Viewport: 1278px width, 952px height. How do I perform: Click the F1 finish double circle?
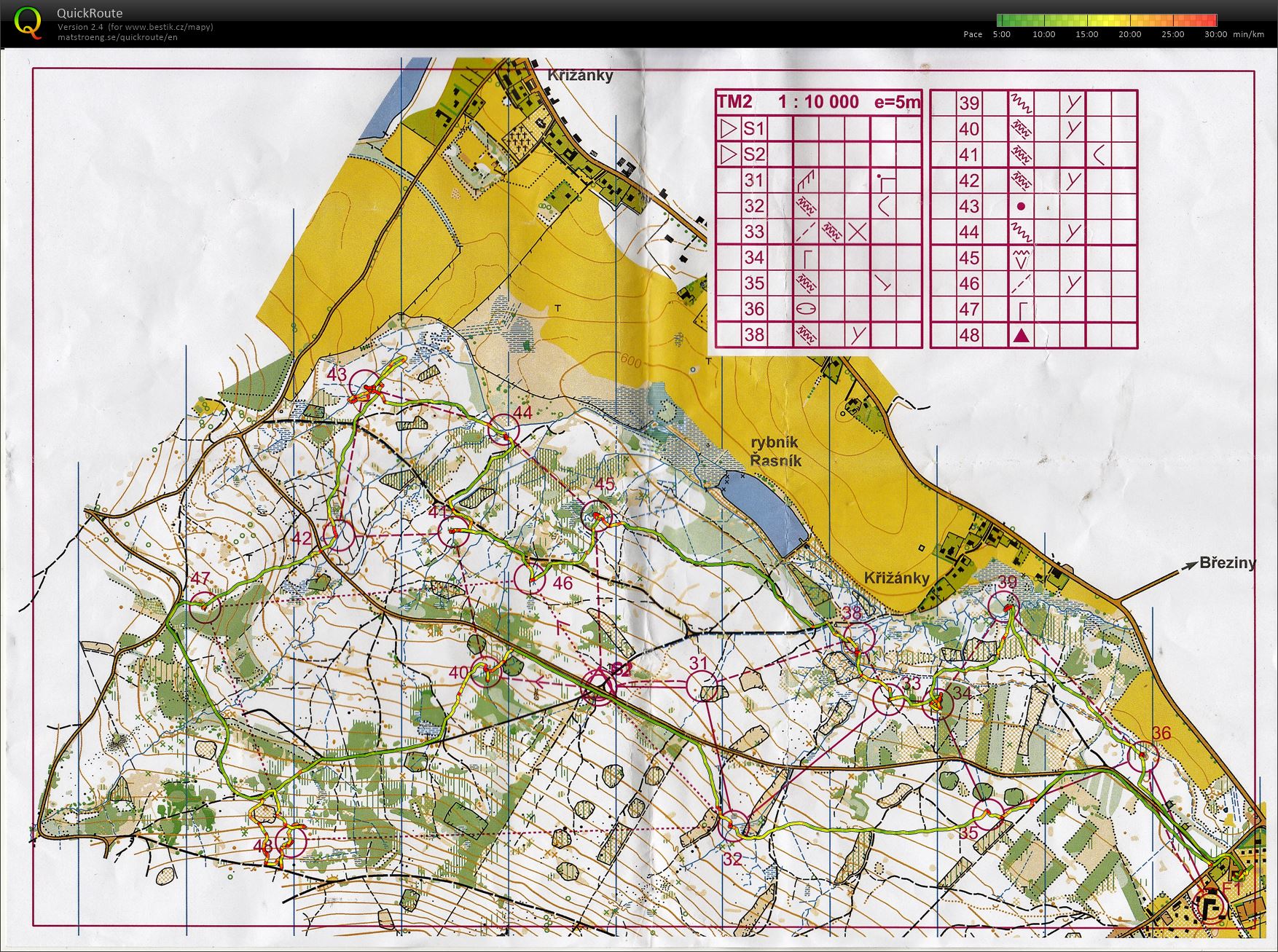[x=1212, y=908]
